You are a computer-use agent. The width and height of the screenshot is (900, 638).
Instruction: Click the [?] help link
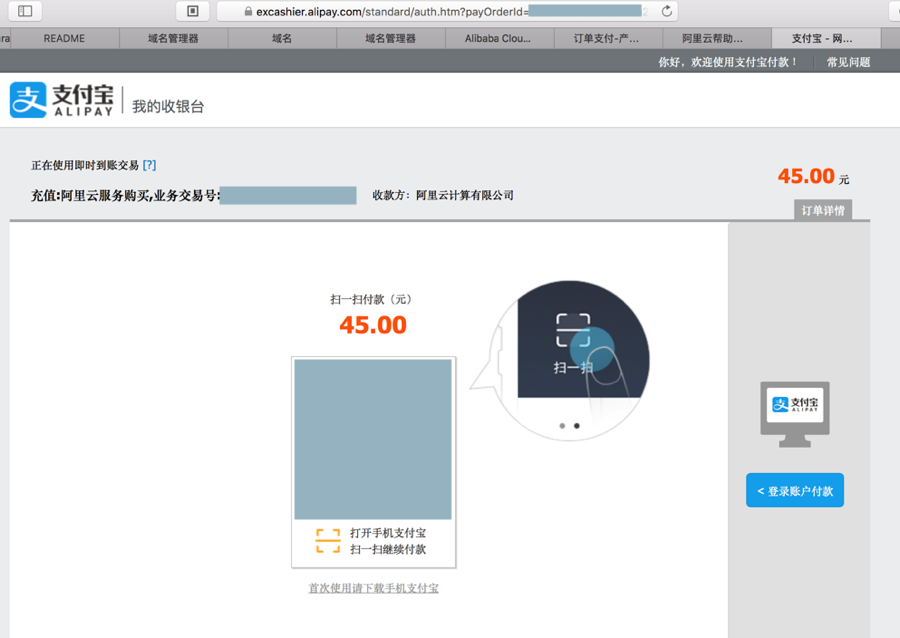point(149,165)
